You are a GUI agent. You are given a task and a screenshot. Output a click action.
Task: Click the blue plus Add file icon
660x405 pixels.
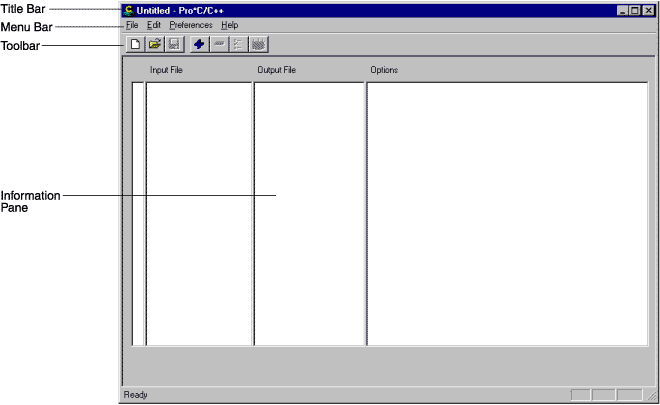click(x=200, y=45)
